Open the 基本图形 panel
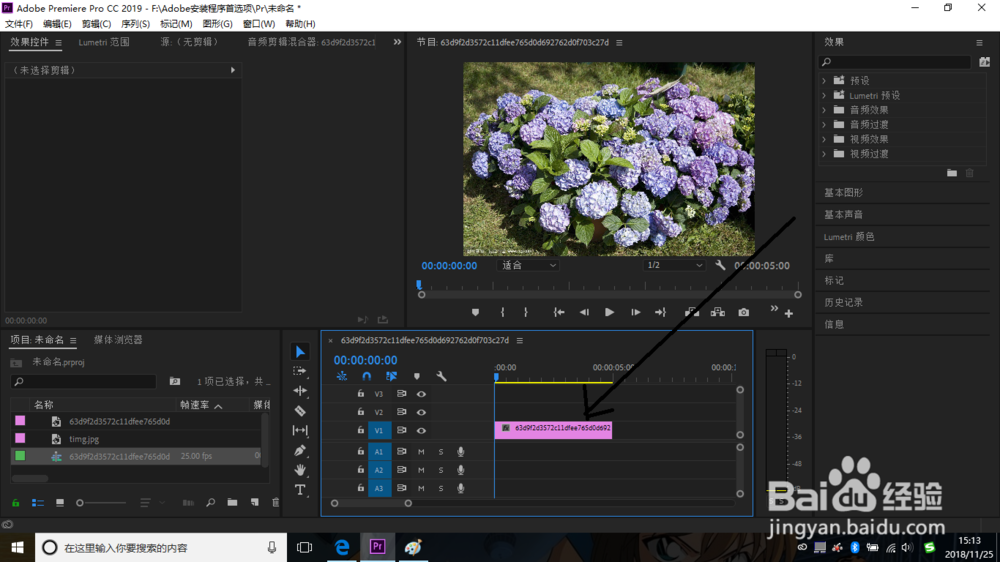This screenshot has width=1000, height=562. [x=844, y=193]
